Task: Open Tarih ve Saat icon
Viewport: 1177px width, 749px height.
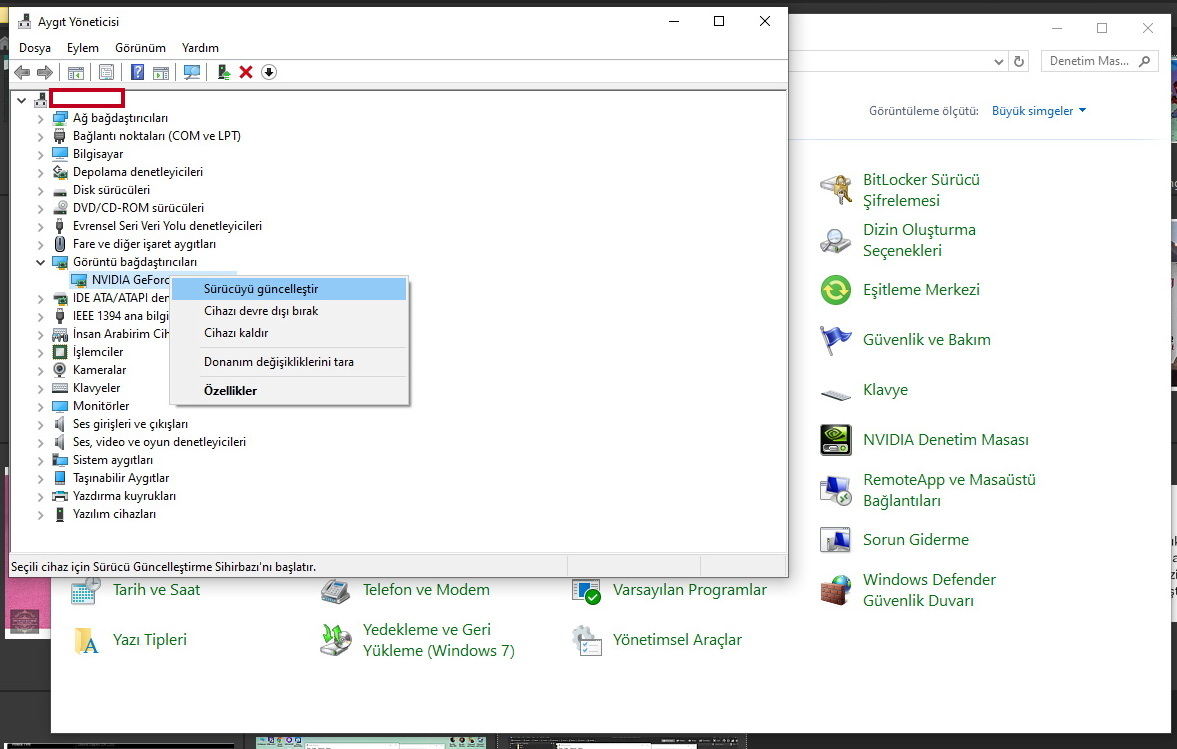Action: pyautogui.click(x=86, y=590)
